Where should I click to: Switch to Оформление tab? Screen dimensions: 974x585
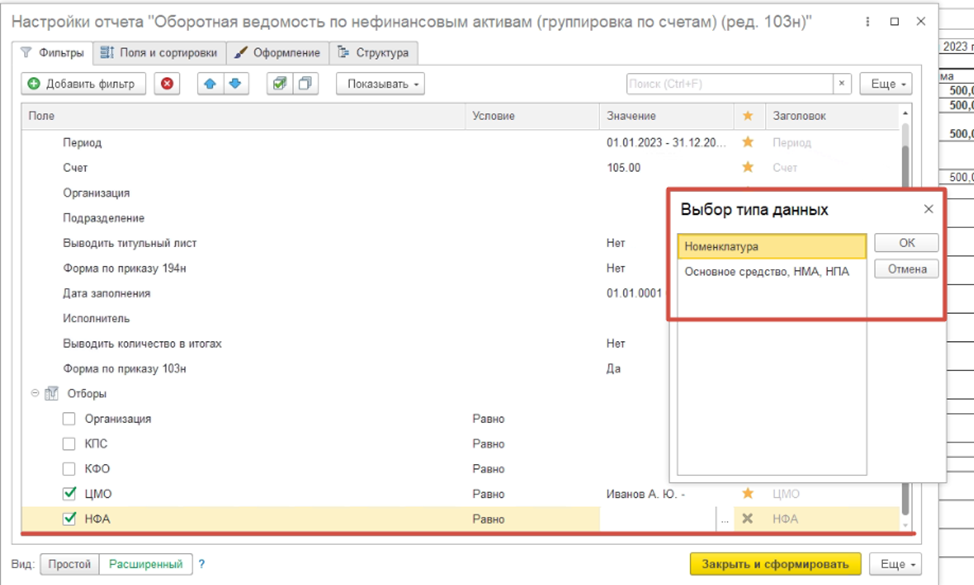click(278, 53)
